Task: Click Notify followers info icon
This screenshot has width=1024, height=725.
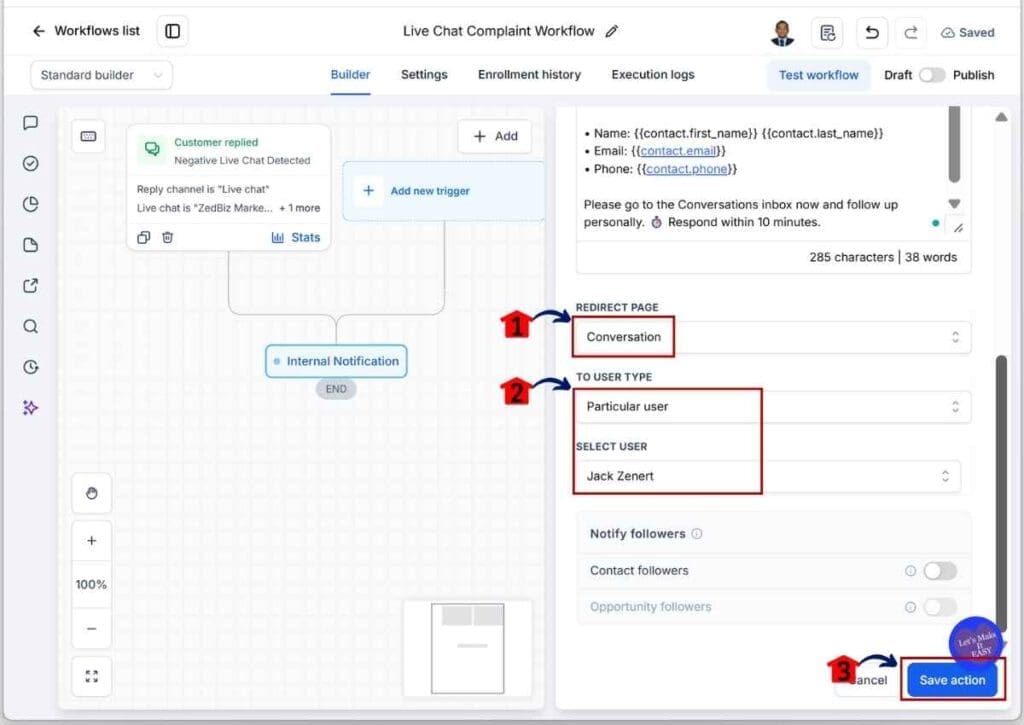Action: [697, 534]
